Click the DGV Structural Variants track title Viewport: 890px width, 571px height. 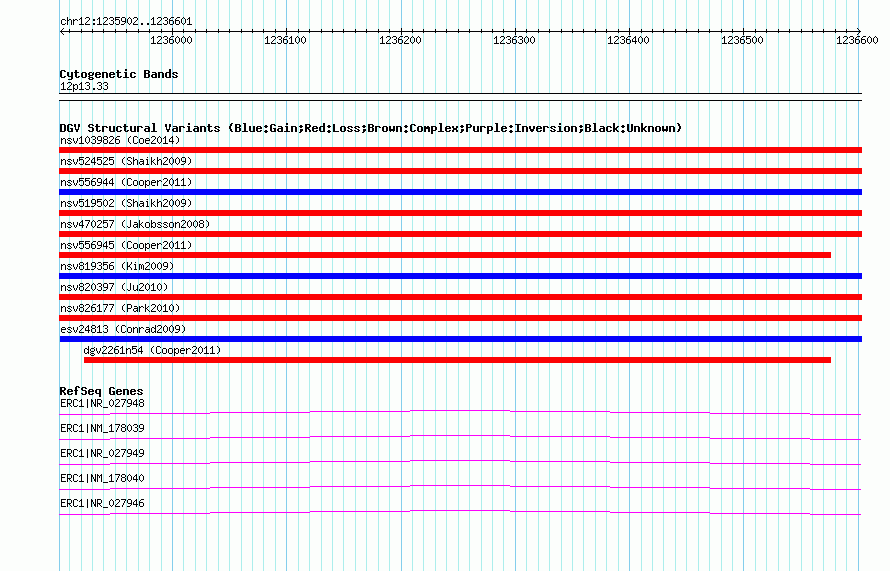[371, 128]
